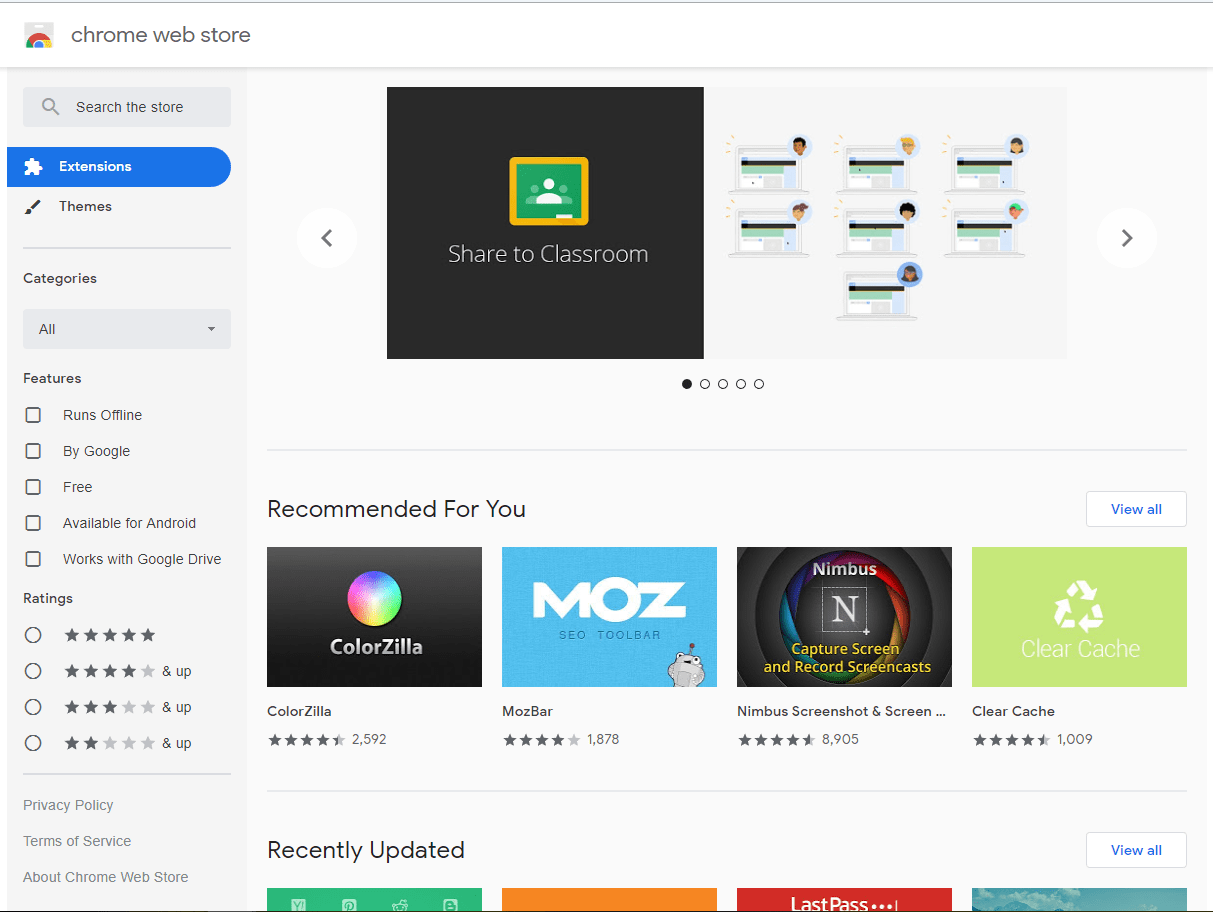The width and height of the screenshot is (1213, 912).
Task: Click the Themes paintbrush icon
Action: [x=33, y=207]
